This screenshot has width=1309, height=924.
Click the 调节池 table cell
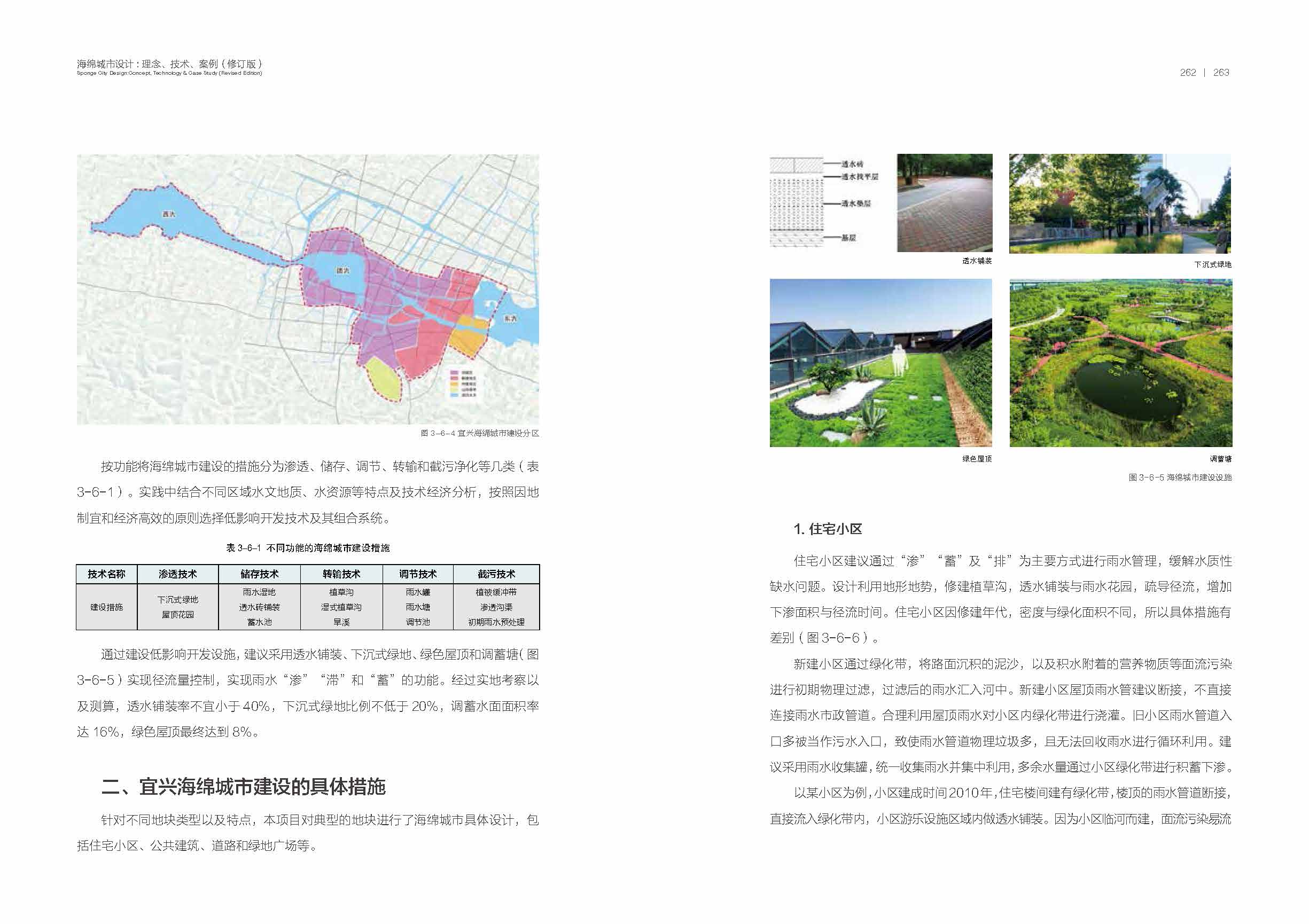click(x=417, y=622)
